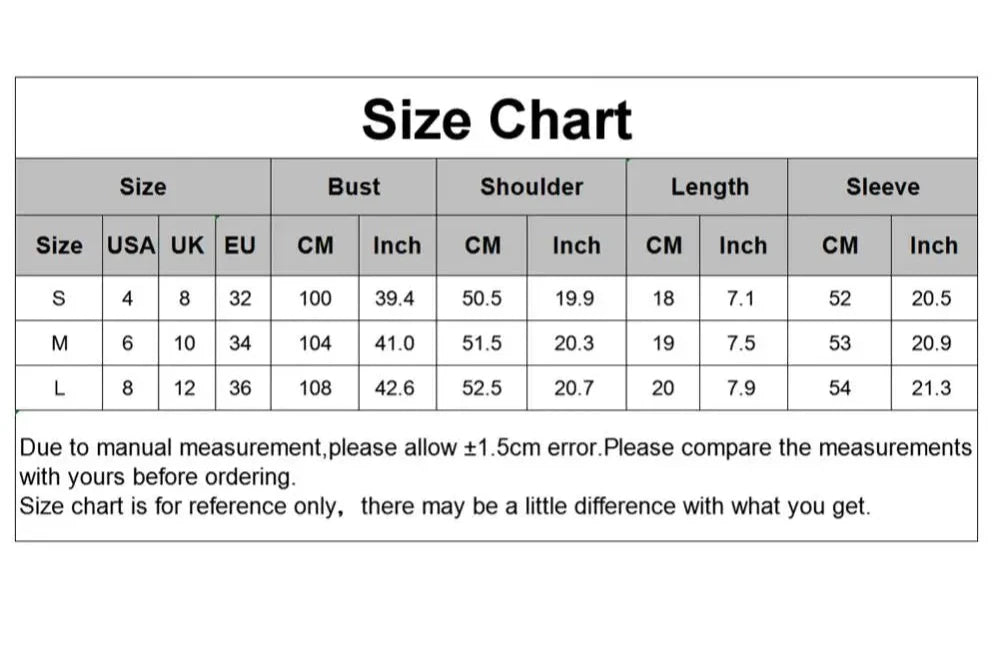Click sleeve value 54 for size L

(840, 388)
